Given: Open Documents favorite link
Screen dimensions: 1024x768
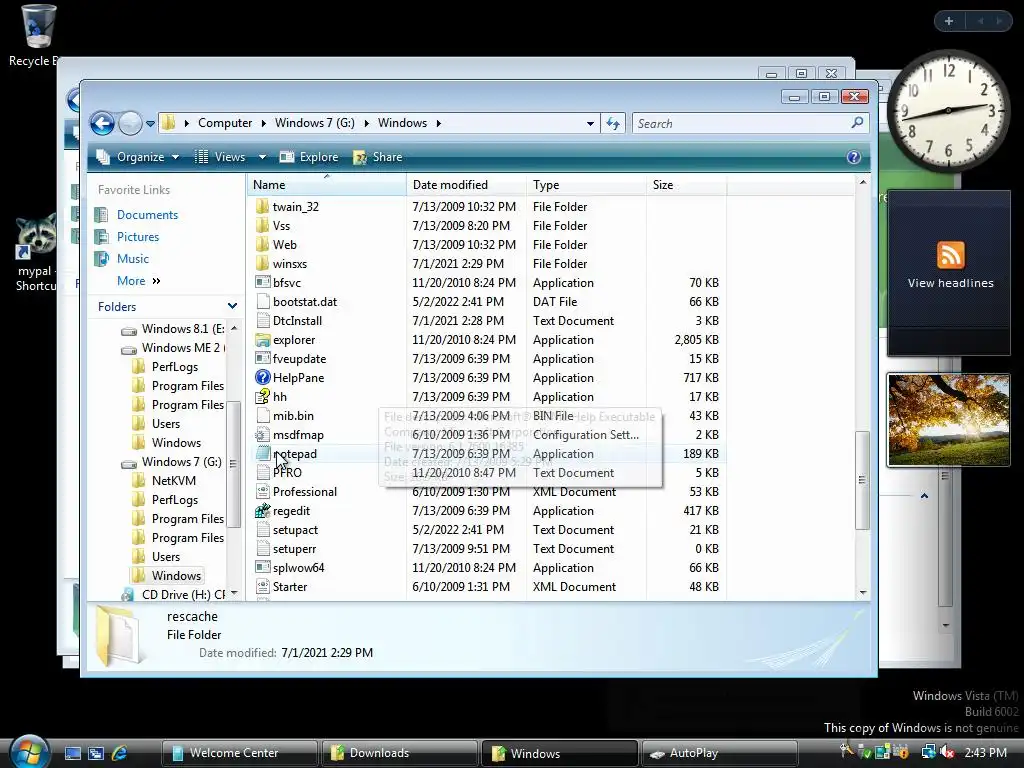Looking at the screenshot, I should [147, 215].
